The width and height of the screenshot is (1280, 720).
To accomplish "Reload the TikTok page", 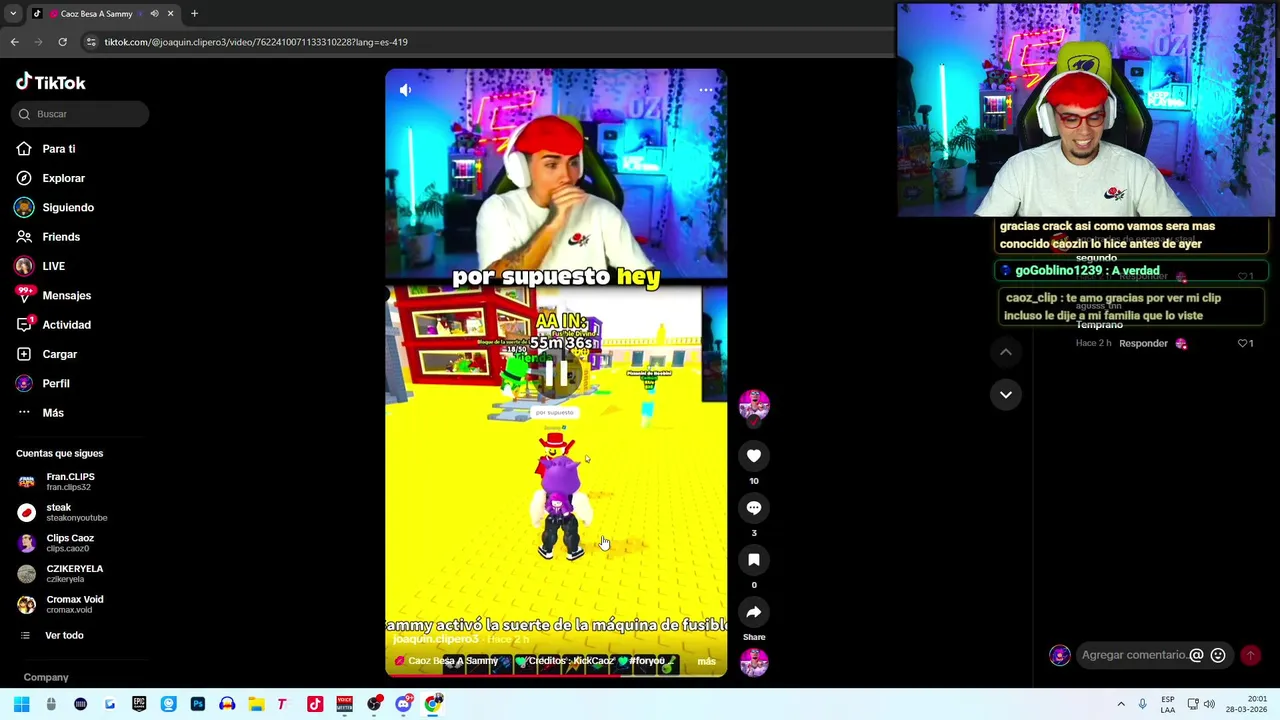I will click(x=62, y=42).
